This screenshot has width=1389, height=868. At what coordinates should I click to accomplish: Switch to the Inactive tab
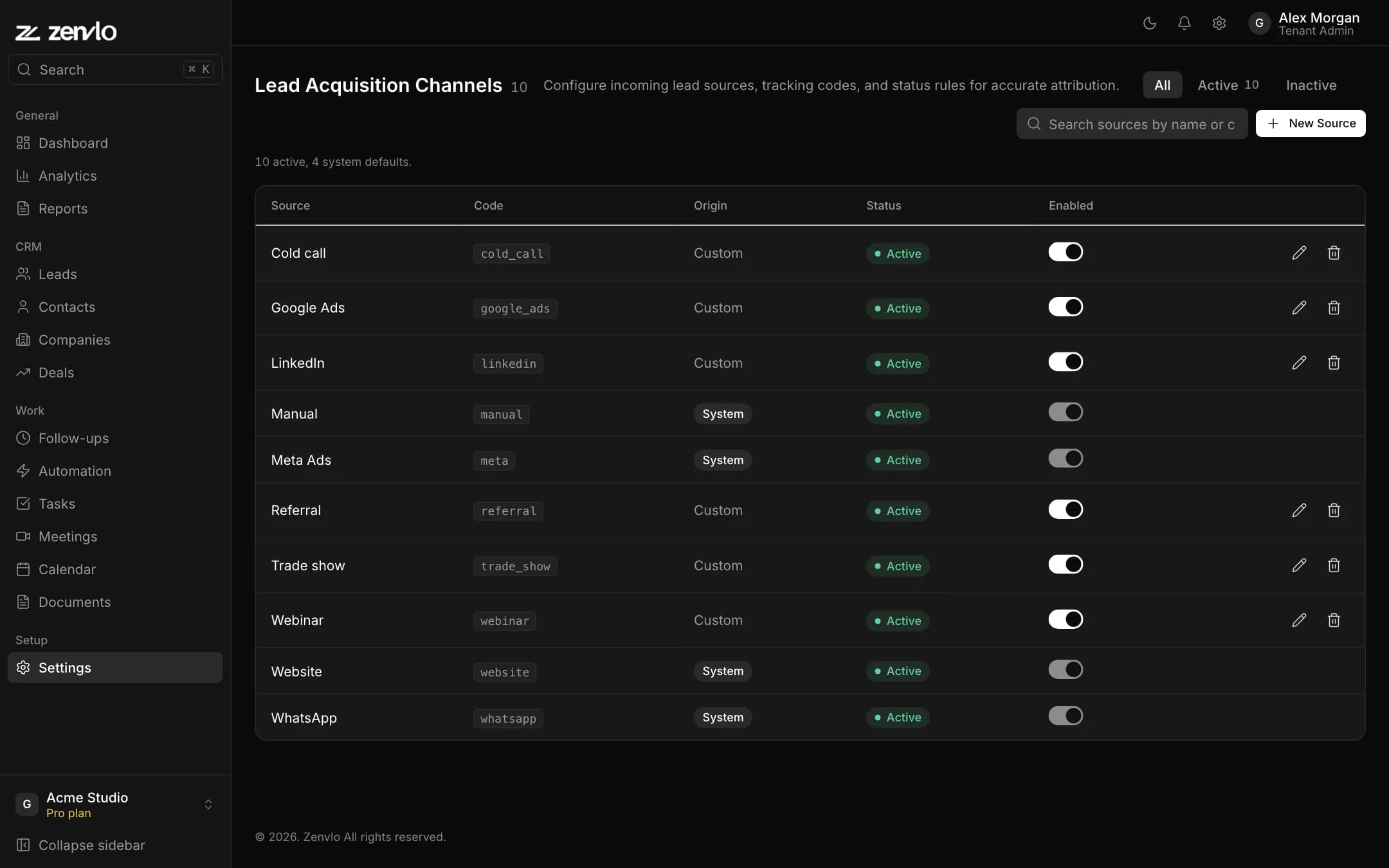pyautogui.click(x=1311, y=85)
